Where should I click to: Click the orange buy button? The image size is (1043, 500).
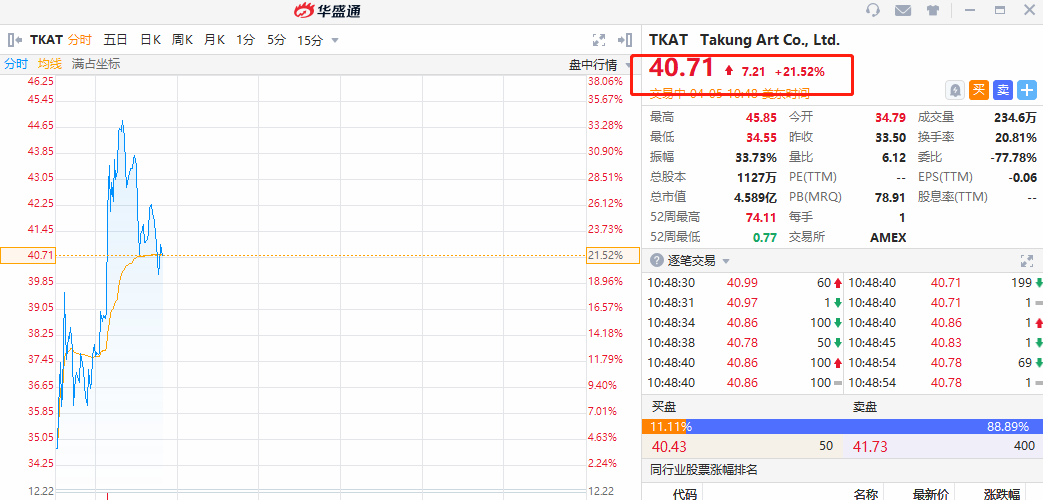pos(979,90)
